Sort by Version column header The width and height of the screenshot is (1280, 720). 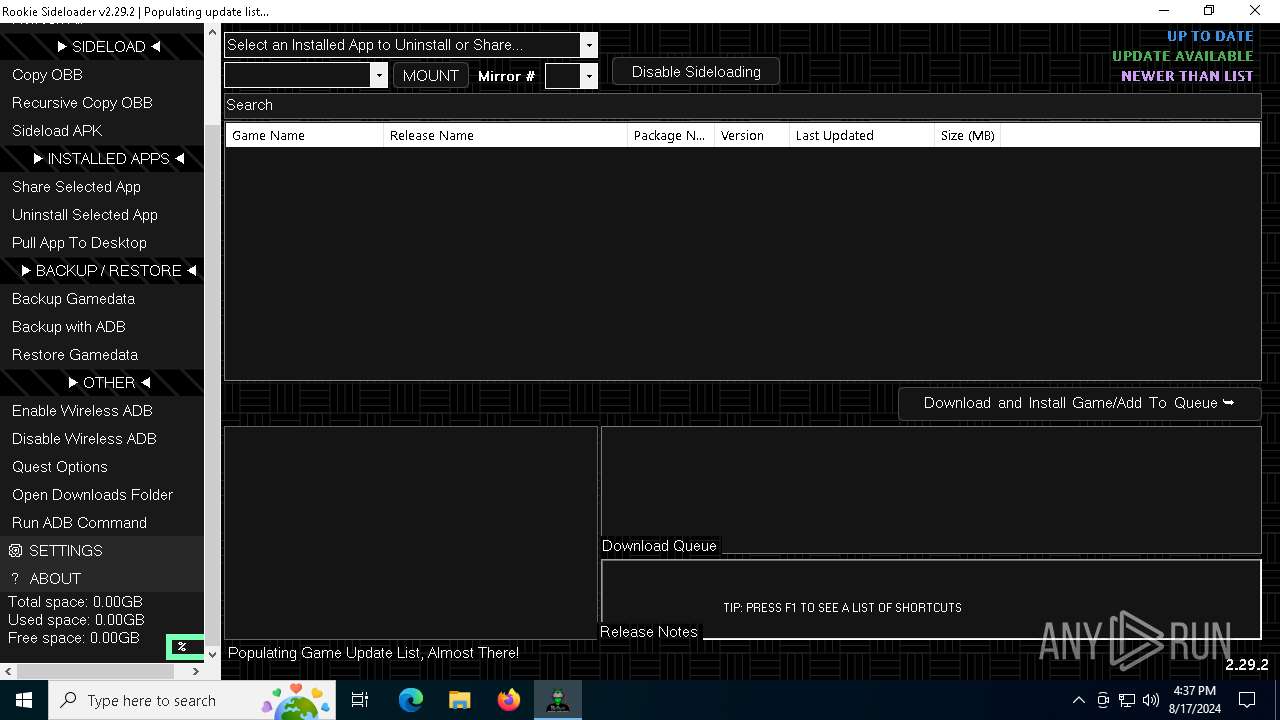pos(752,135)
